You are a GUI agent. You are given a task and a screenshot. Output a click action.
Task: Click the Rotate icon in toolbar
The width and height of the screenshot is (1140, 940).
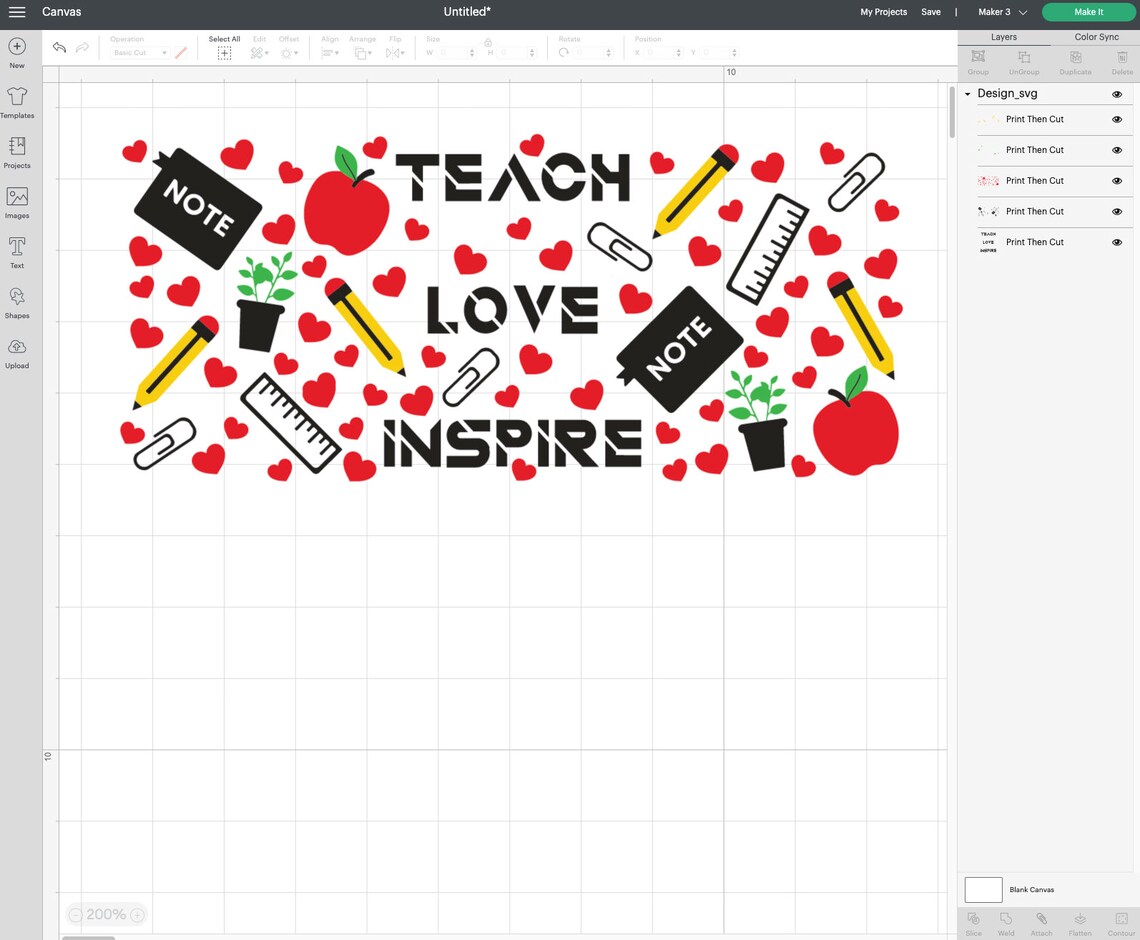[563, 52]
